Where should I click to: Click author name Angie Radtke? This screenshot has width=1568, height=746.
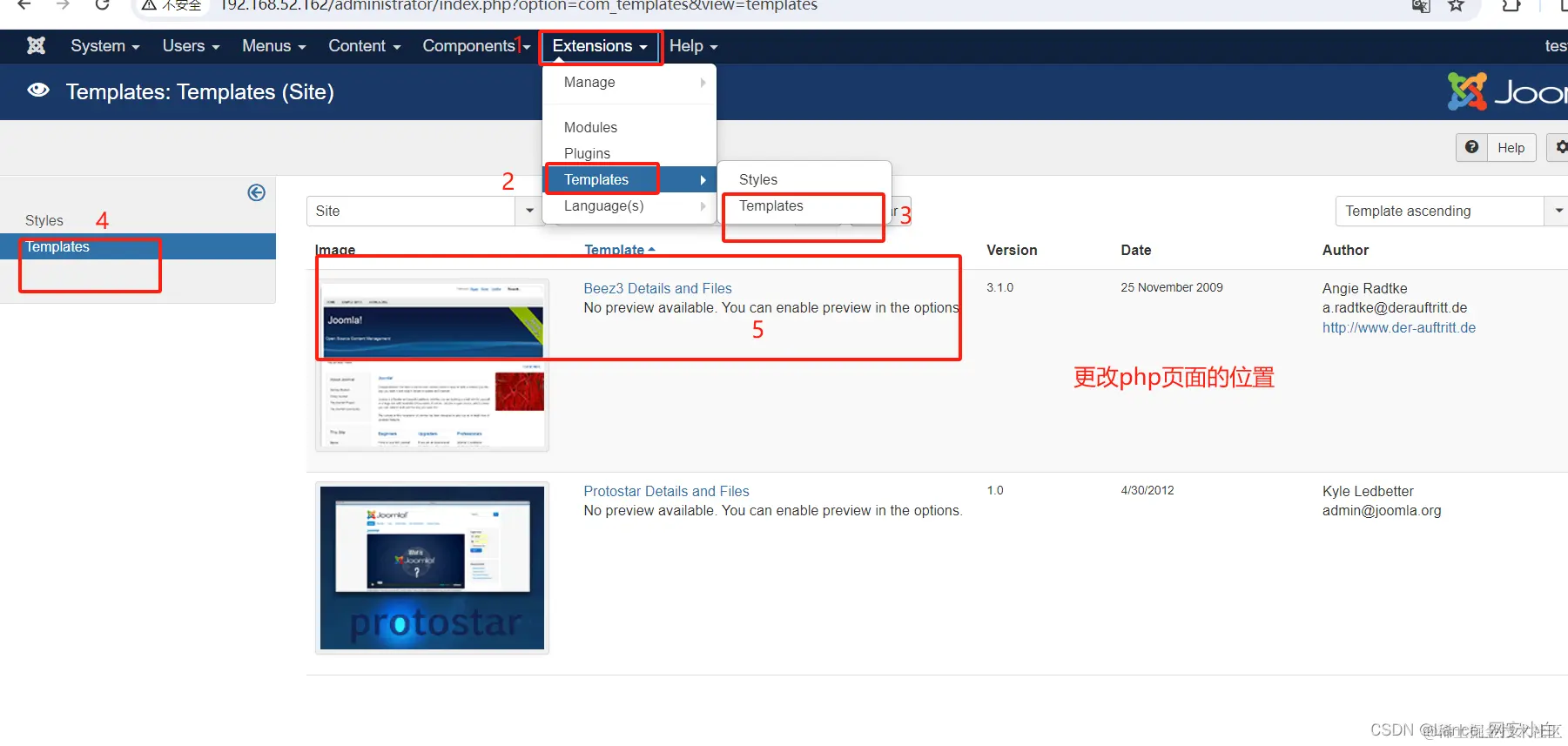[1364, 288]
